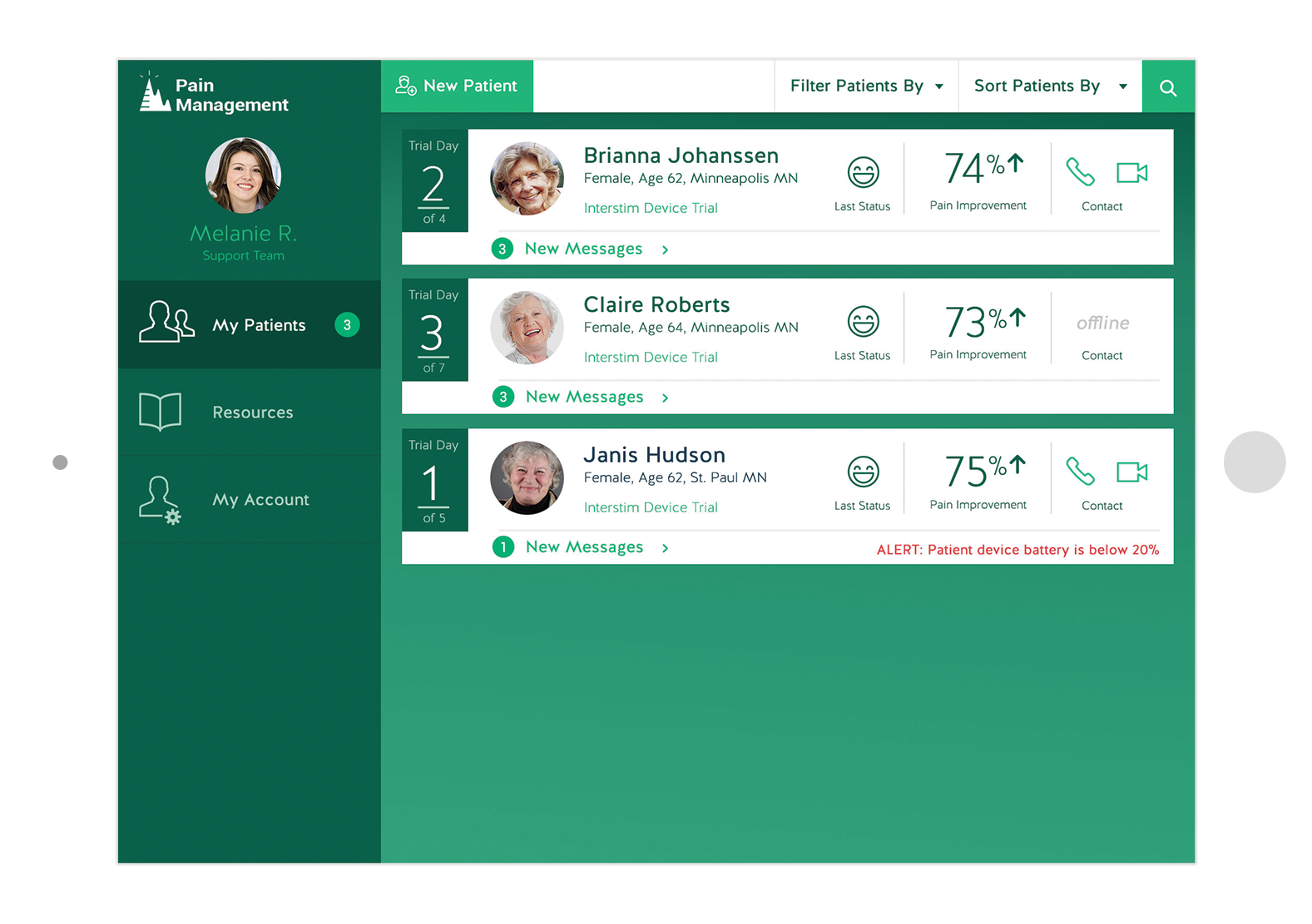Click the 73% Pain Improvement value
1312x924 pixels.
[984, 322]
